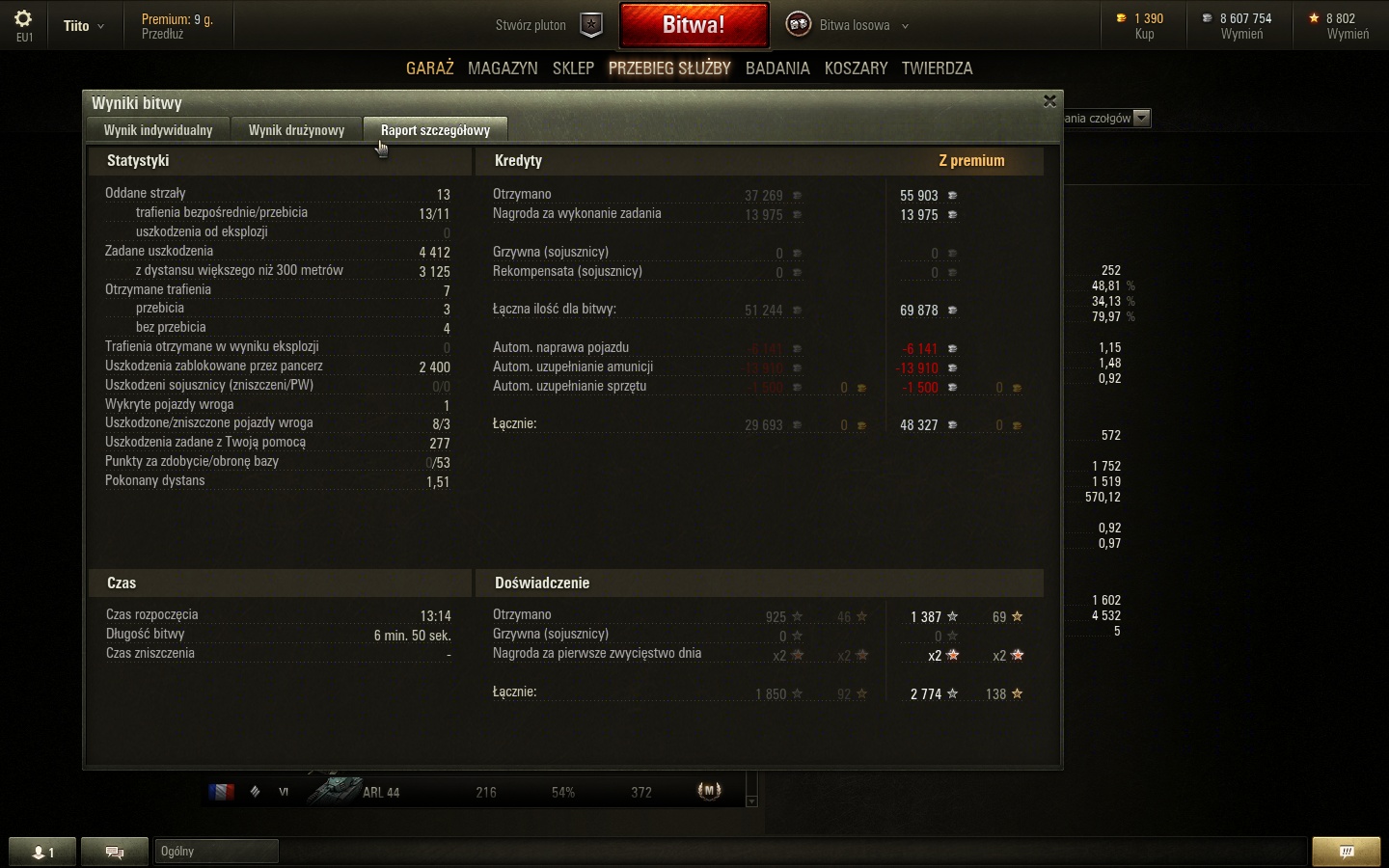Close the Wyniki bitwy window
The width and height of the screenshot is (1389, 868).
1049,100
